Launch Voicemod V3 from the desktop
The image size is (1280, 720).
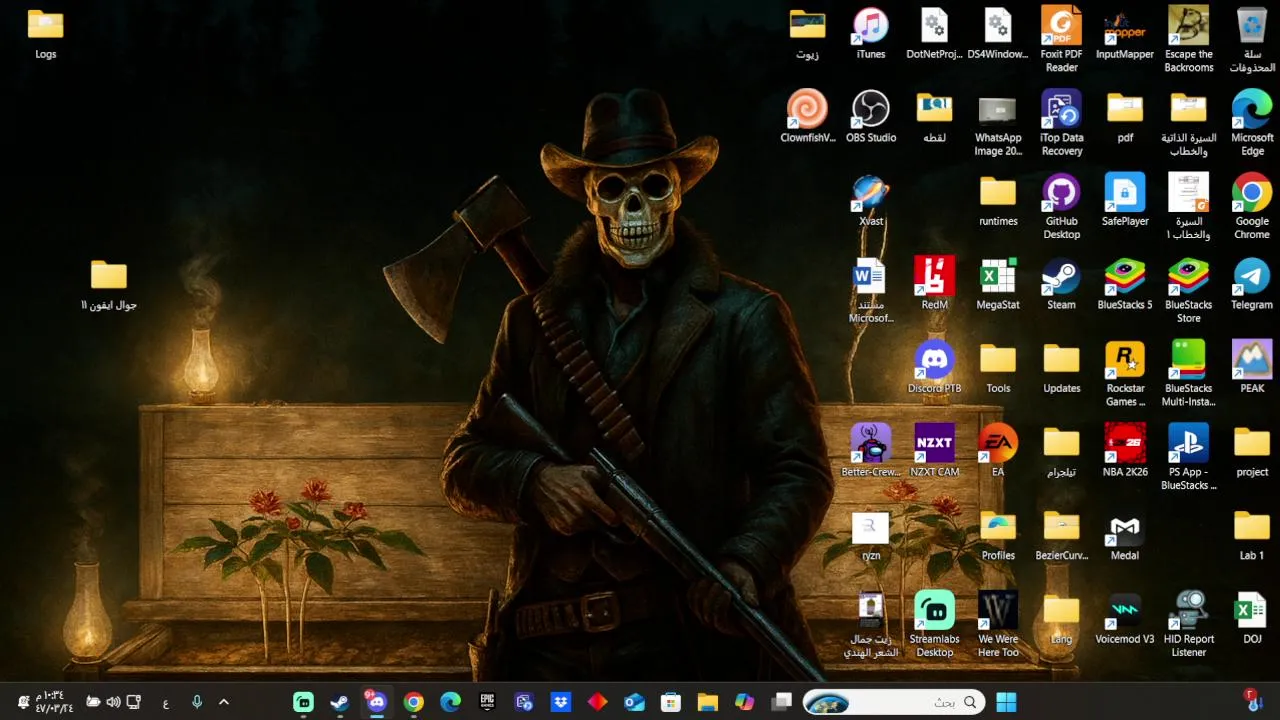(1124, 618)
